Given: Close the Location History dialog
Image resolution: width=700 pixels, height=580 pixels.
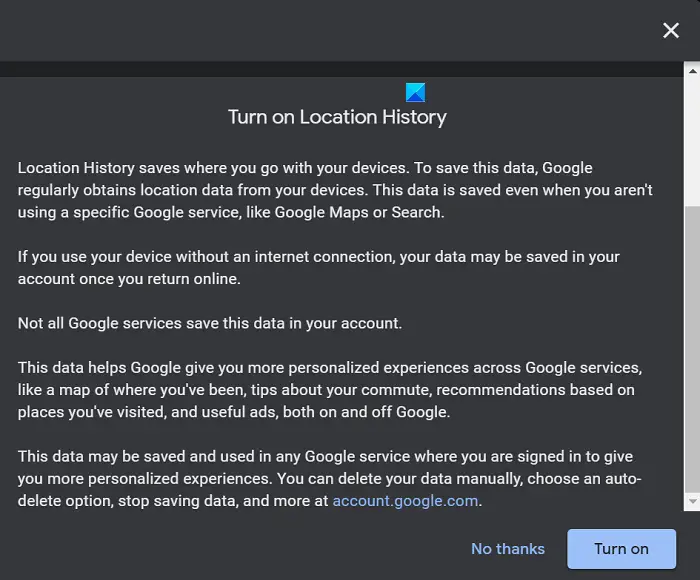Looking at the screenshot, I should (671, 31).
